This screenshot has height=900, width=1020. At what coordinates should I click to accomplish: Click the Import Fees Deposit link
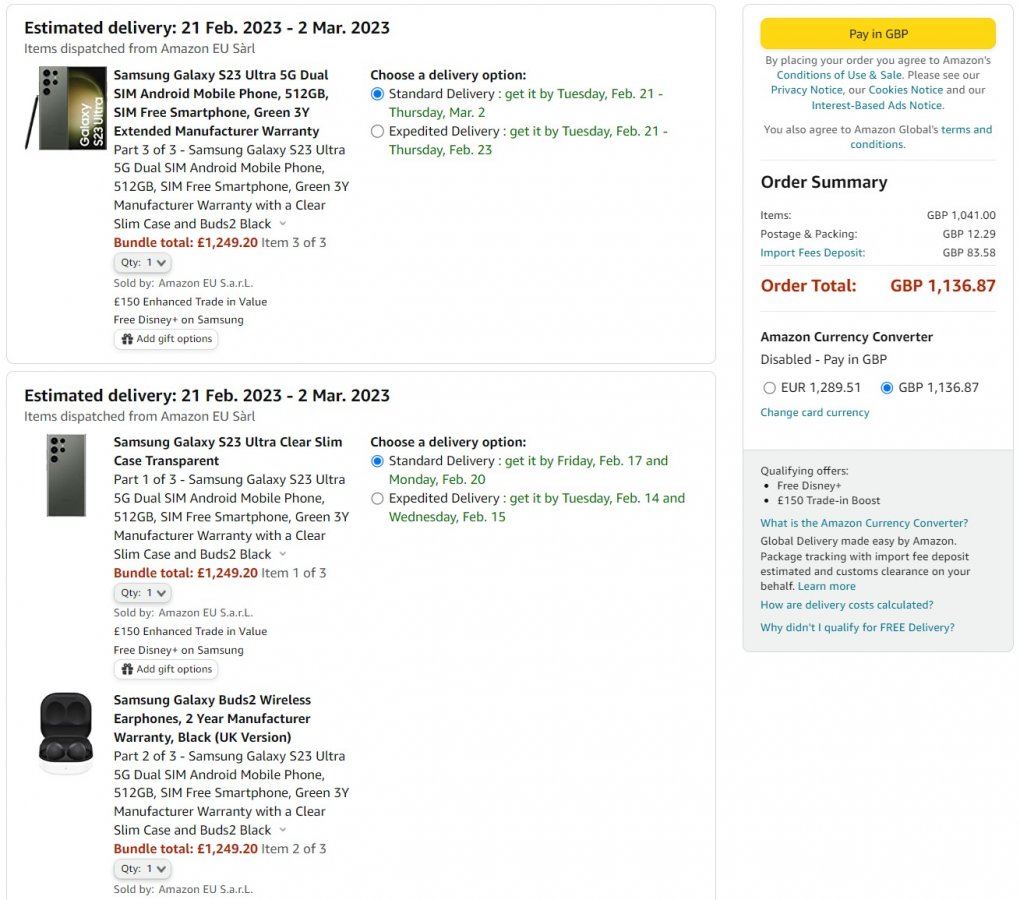point(812,251)
